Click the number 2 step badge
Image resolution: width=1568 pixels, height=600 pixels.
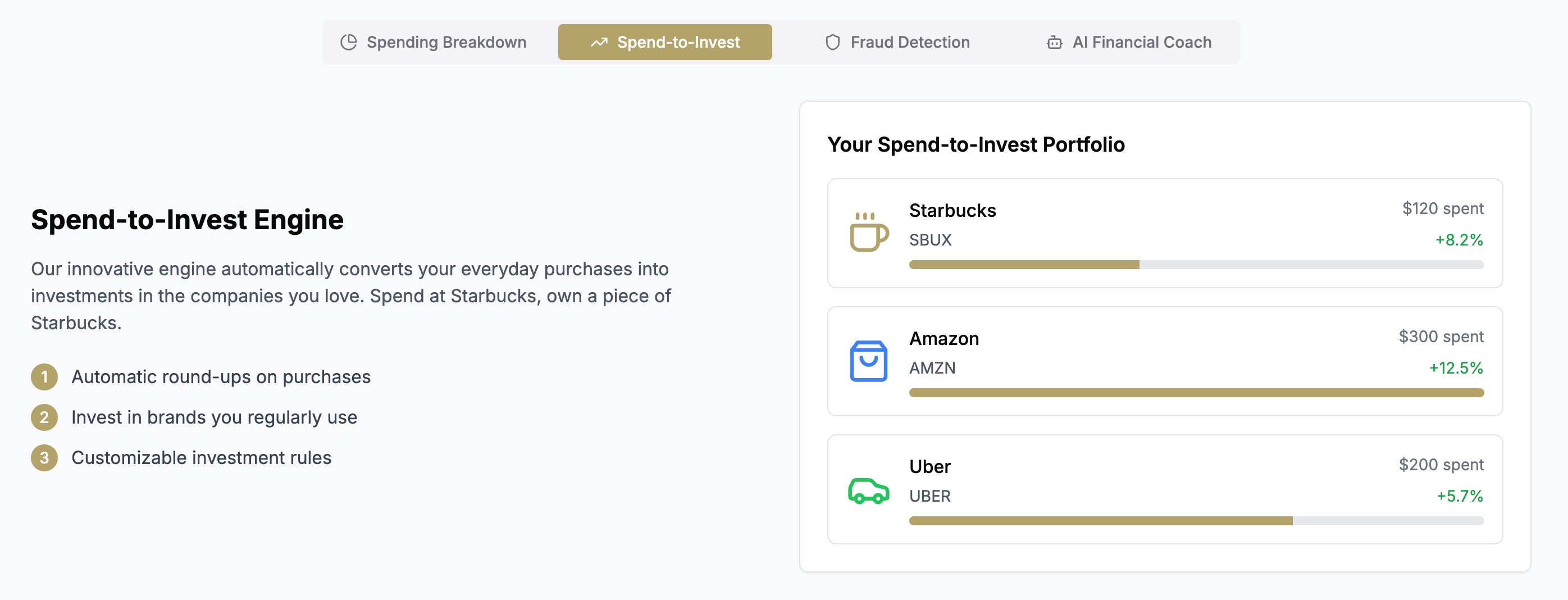[x=44, y=417]
